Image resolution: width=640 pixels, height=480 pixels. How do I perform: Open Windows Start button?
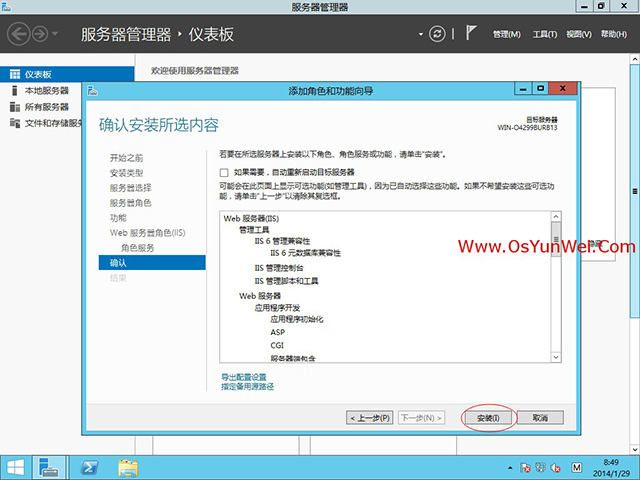coord(16,467)
